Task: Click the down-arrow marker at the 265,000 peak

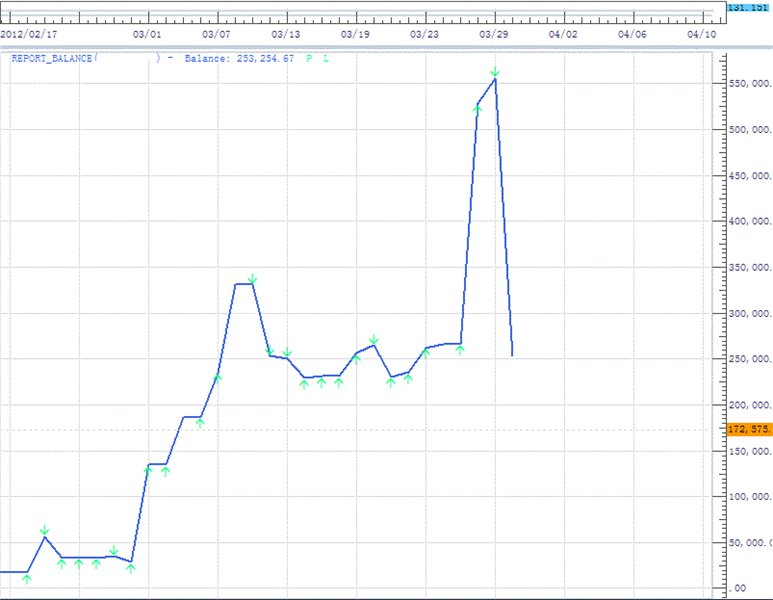Action: (373, 340)
